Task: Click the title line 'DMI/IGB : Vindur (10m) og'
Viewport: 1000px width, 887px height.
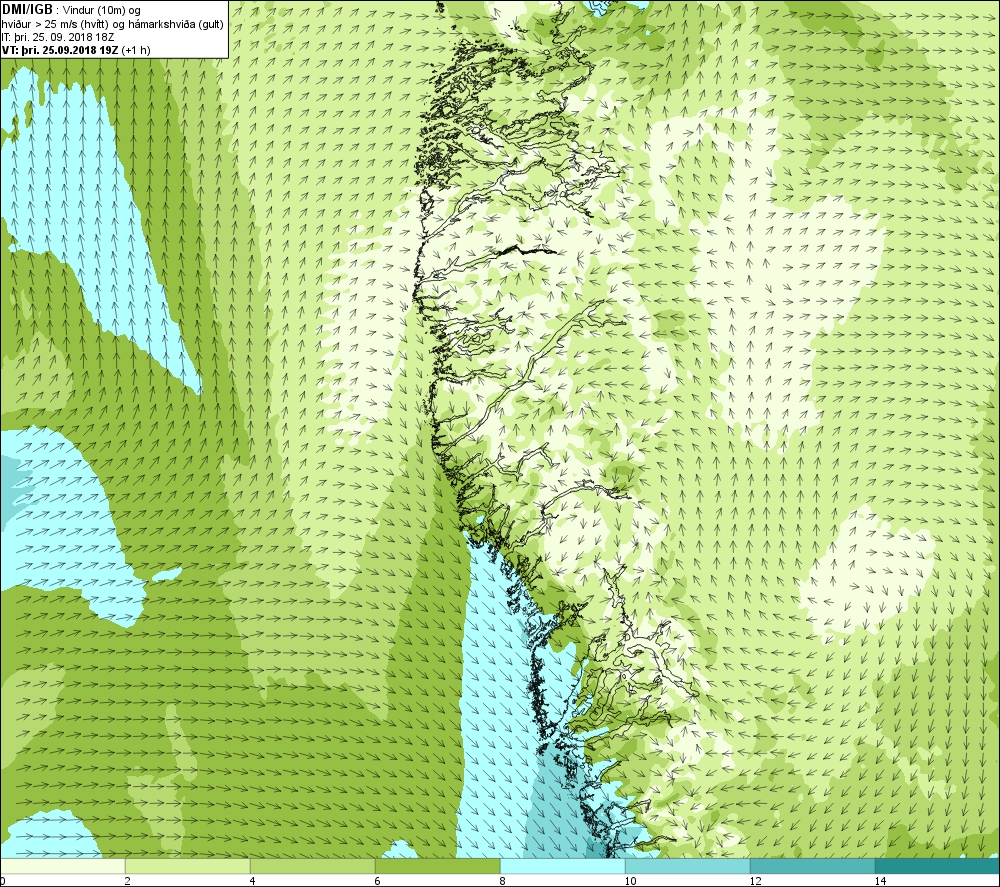Action: [x=72, y=10]
